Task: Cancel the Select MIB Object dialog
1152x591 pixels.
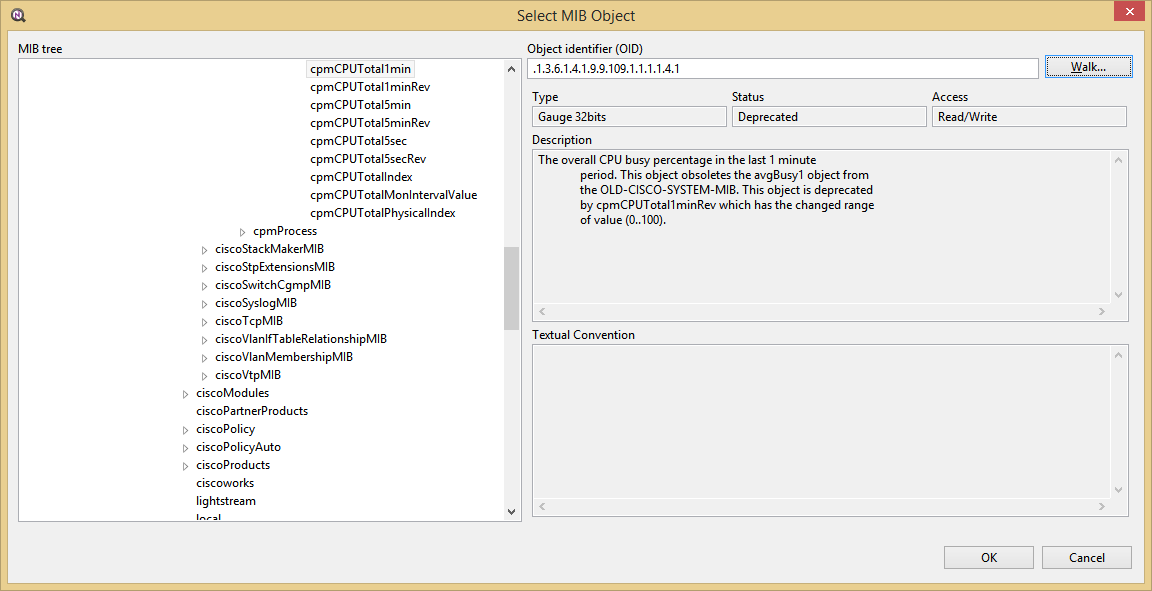Action: coord(1086,558)
